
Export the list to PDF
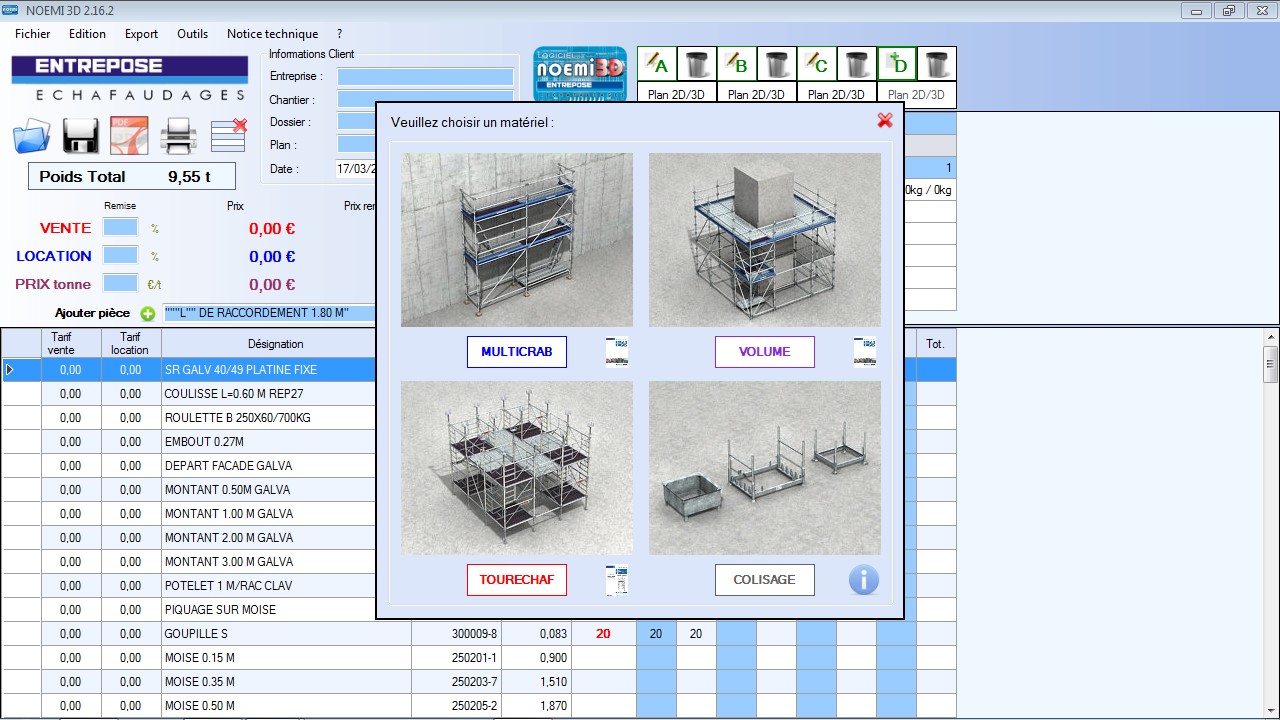tap(129, 136)
